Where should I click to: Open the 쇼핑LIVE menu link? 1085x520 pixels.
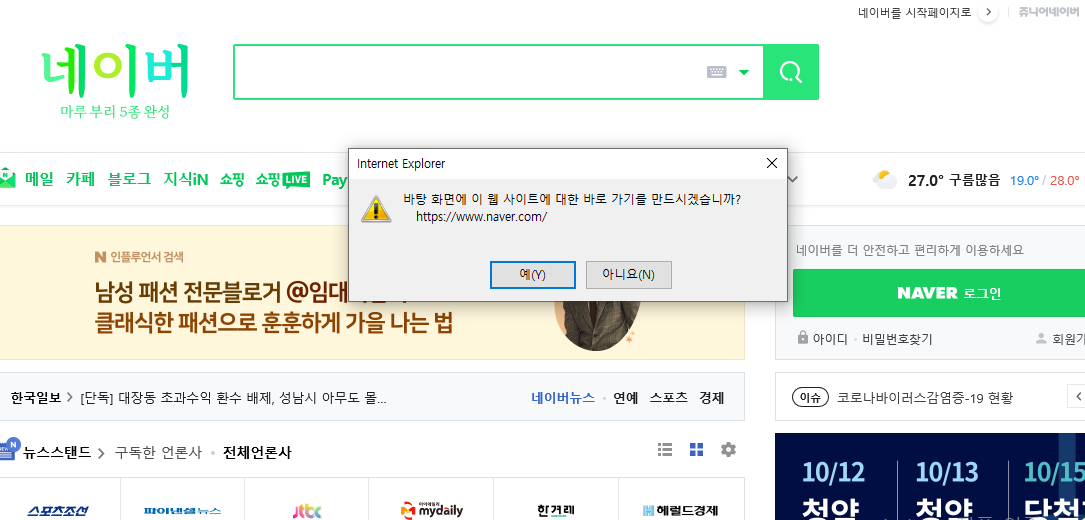coord(282,179)
